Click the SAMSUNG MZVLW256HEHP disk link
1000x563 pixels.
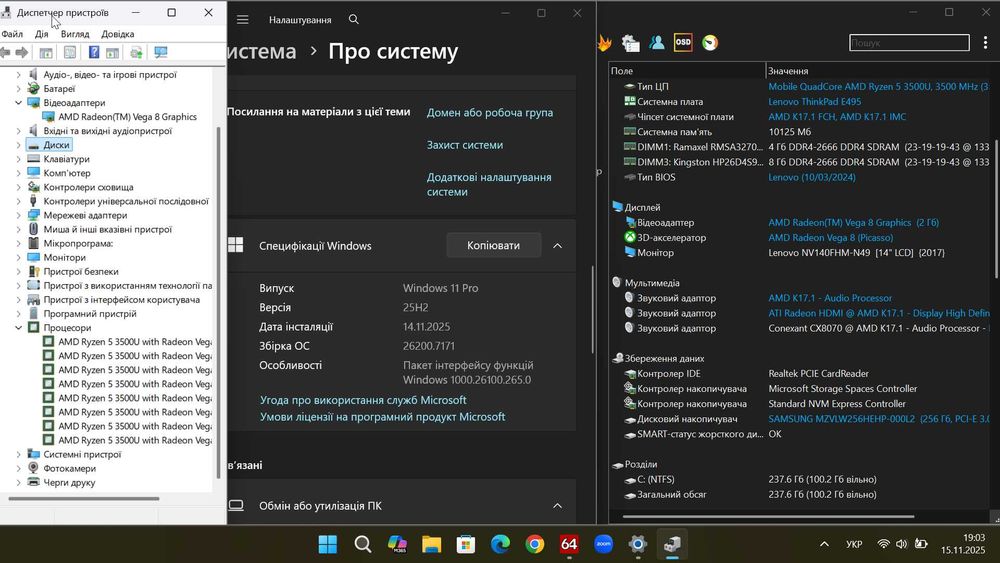click(x=879, y=419)
